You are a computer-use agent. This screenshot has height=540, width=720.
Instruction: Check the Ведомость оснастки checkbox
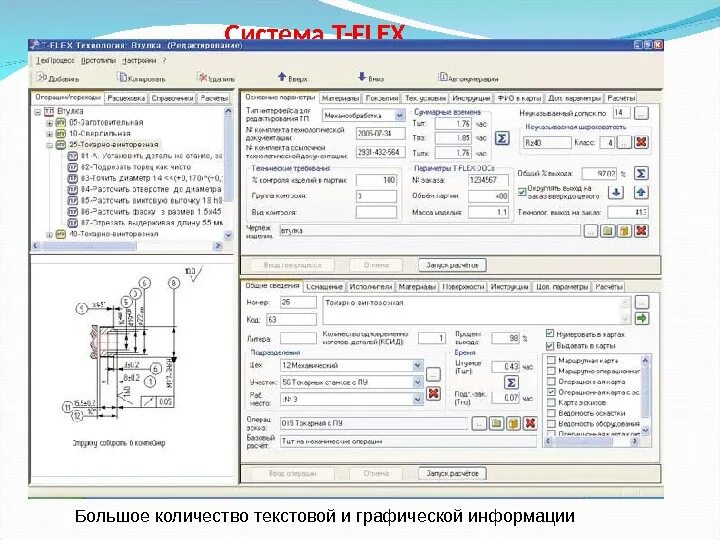pos(551,413)
